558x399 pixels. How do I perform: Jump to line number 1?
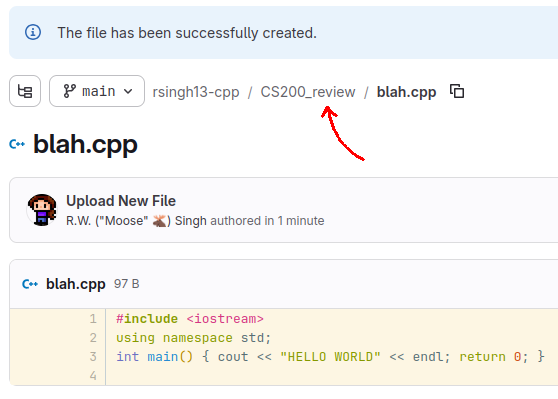tap(93, 319)
